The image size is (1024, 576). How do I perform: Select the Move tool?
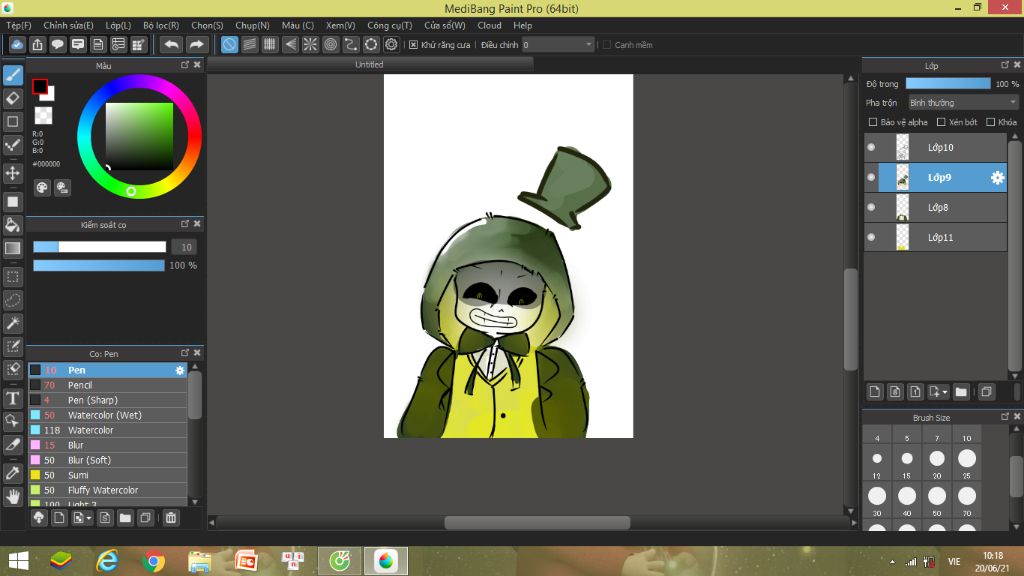click(12, 173)
